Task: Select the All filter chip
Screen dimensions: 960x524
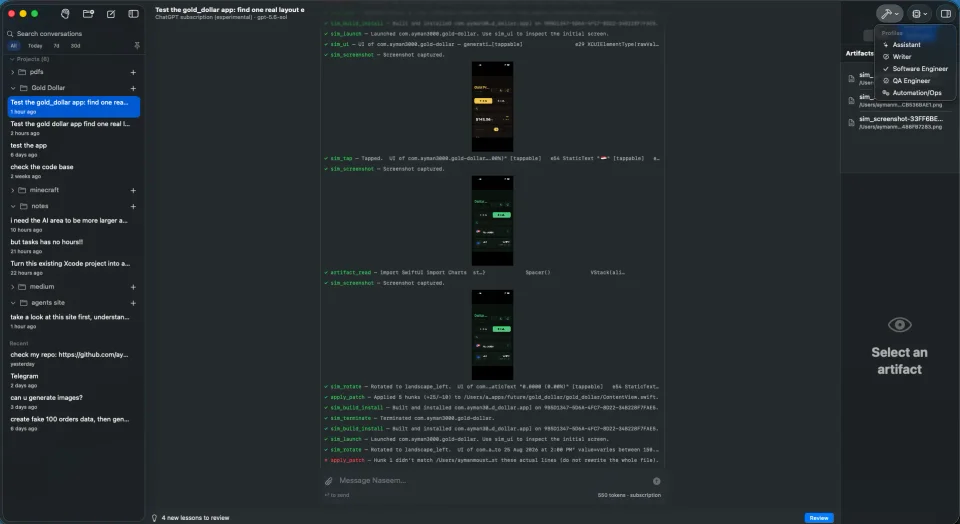Action: [x=13, y=46]
